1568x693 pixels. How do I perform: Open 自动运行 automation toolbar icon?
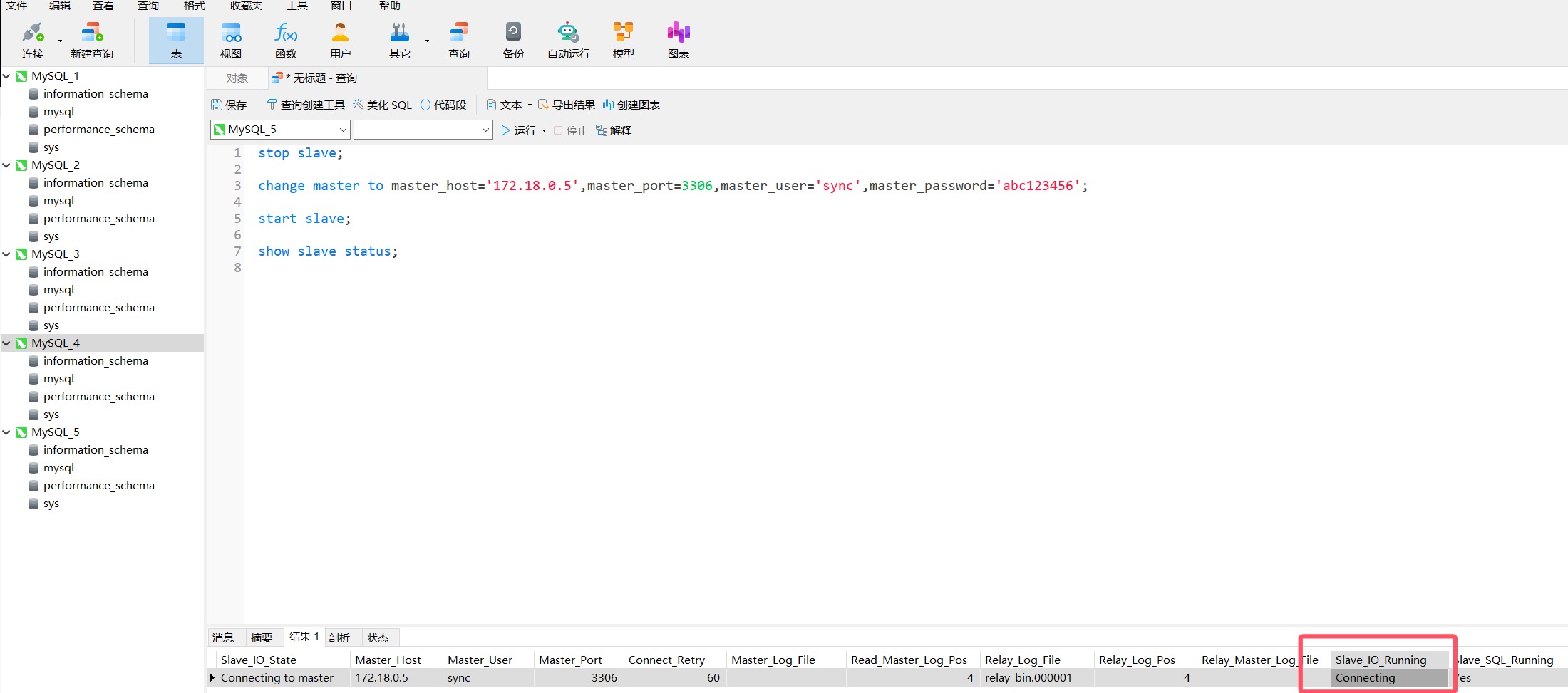pos(569,40)
